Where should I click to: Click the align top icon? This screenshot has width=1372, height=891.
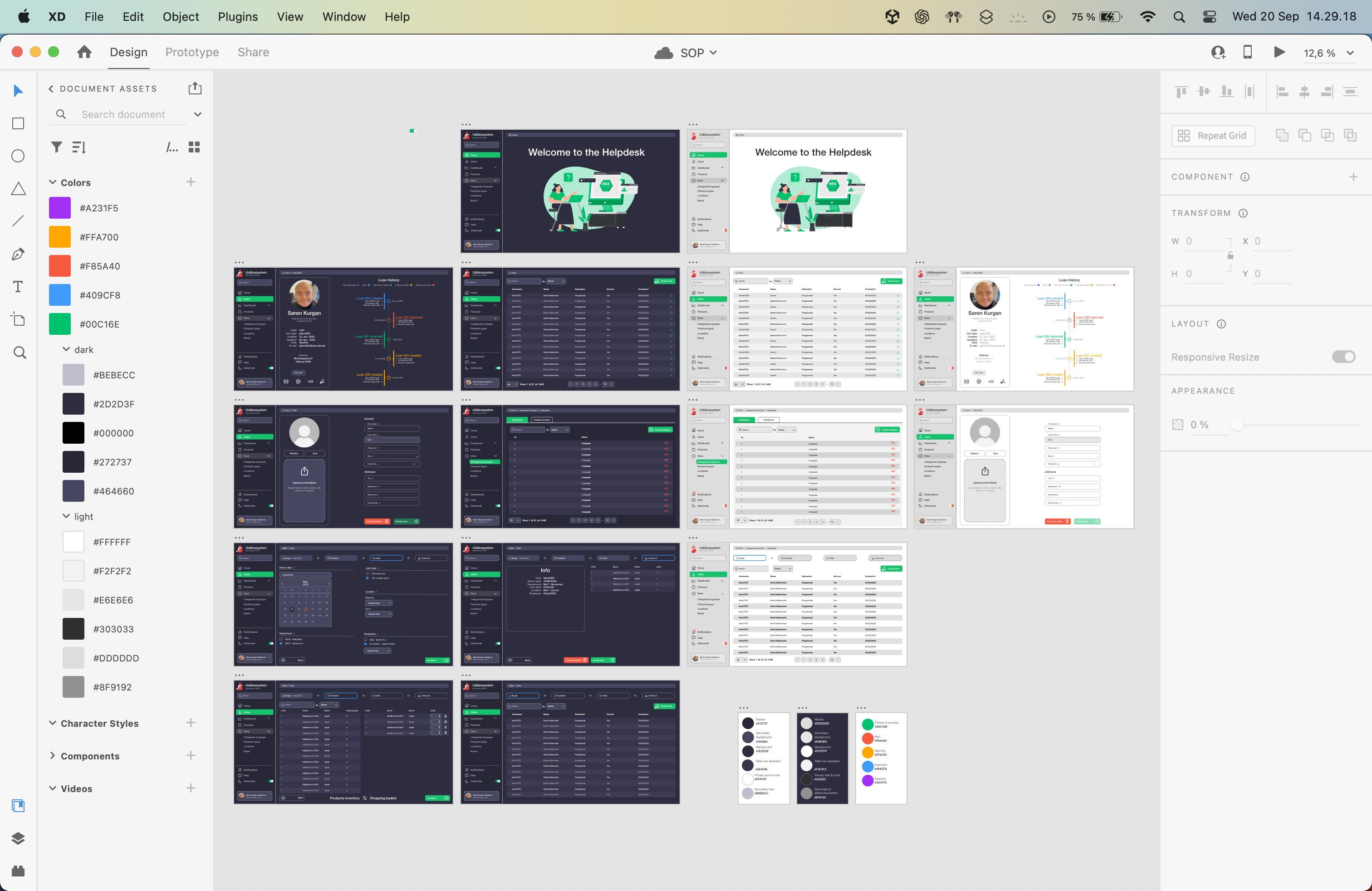(1182, 91)
